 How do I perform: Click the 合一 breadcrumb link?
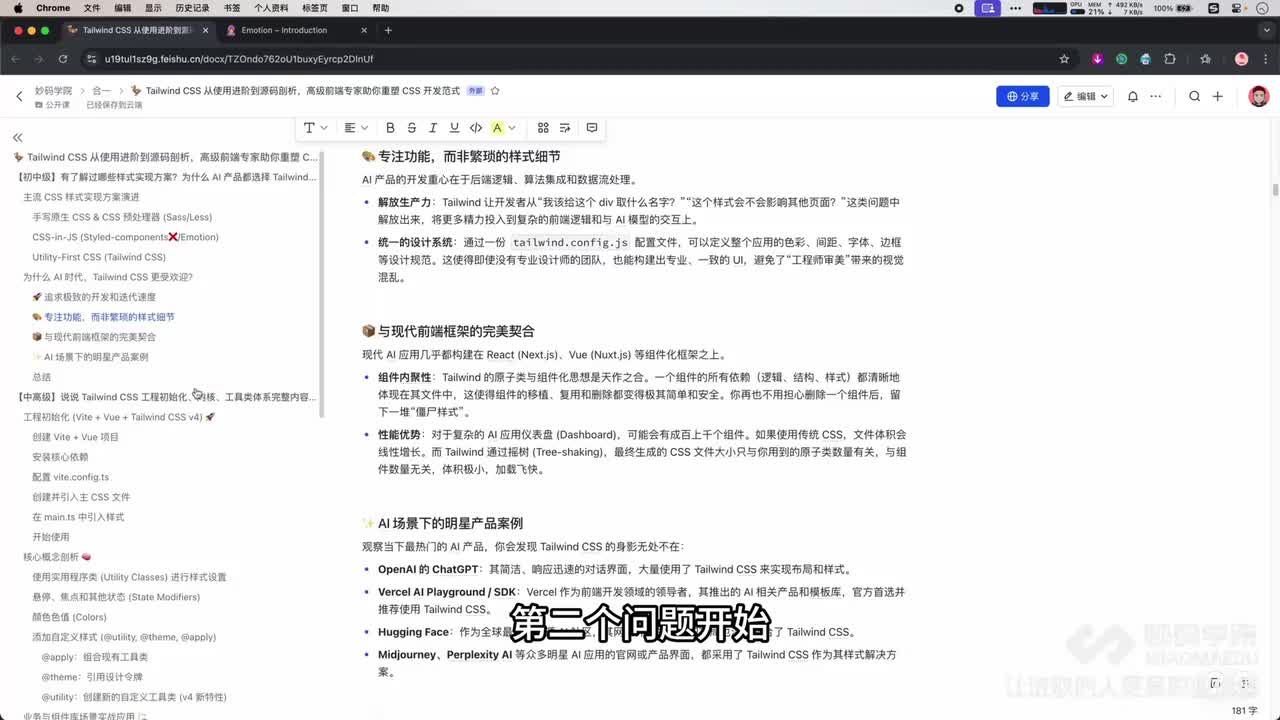click(102, 91)
